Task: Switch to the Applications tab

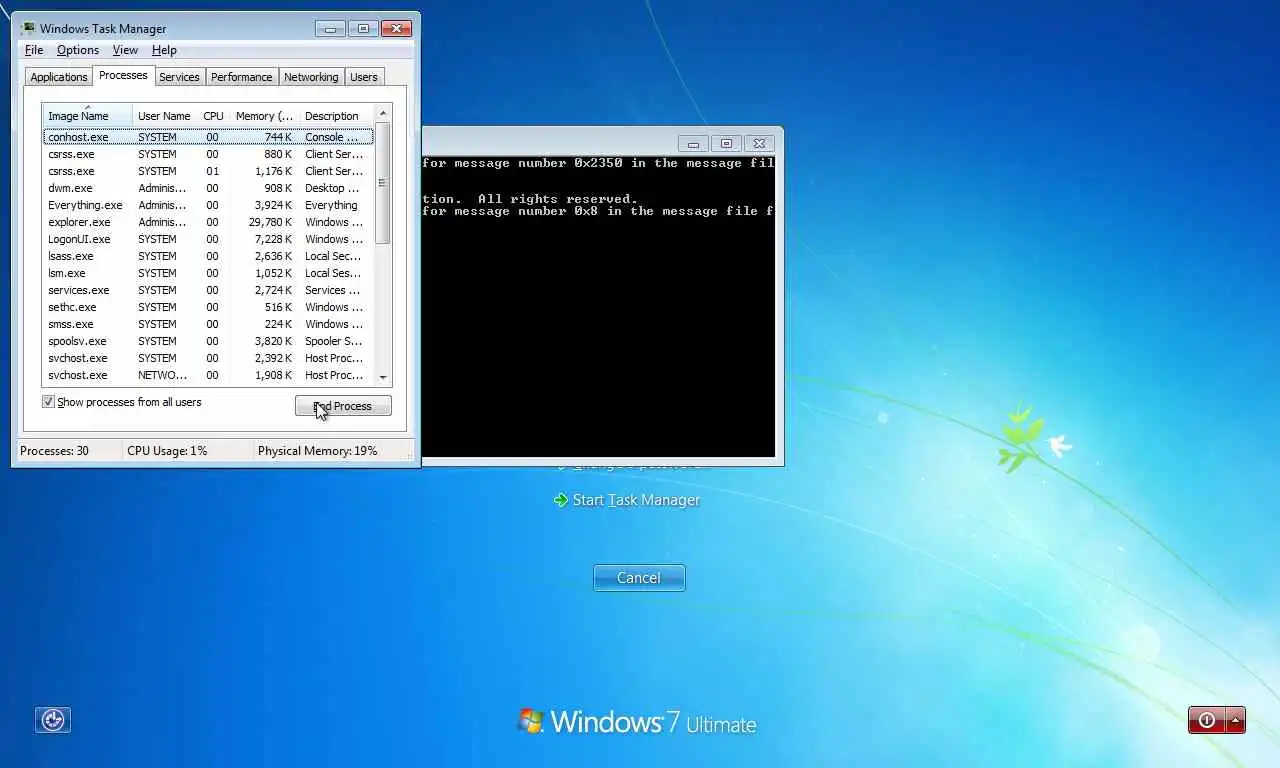Action: (x=59, y=77)
